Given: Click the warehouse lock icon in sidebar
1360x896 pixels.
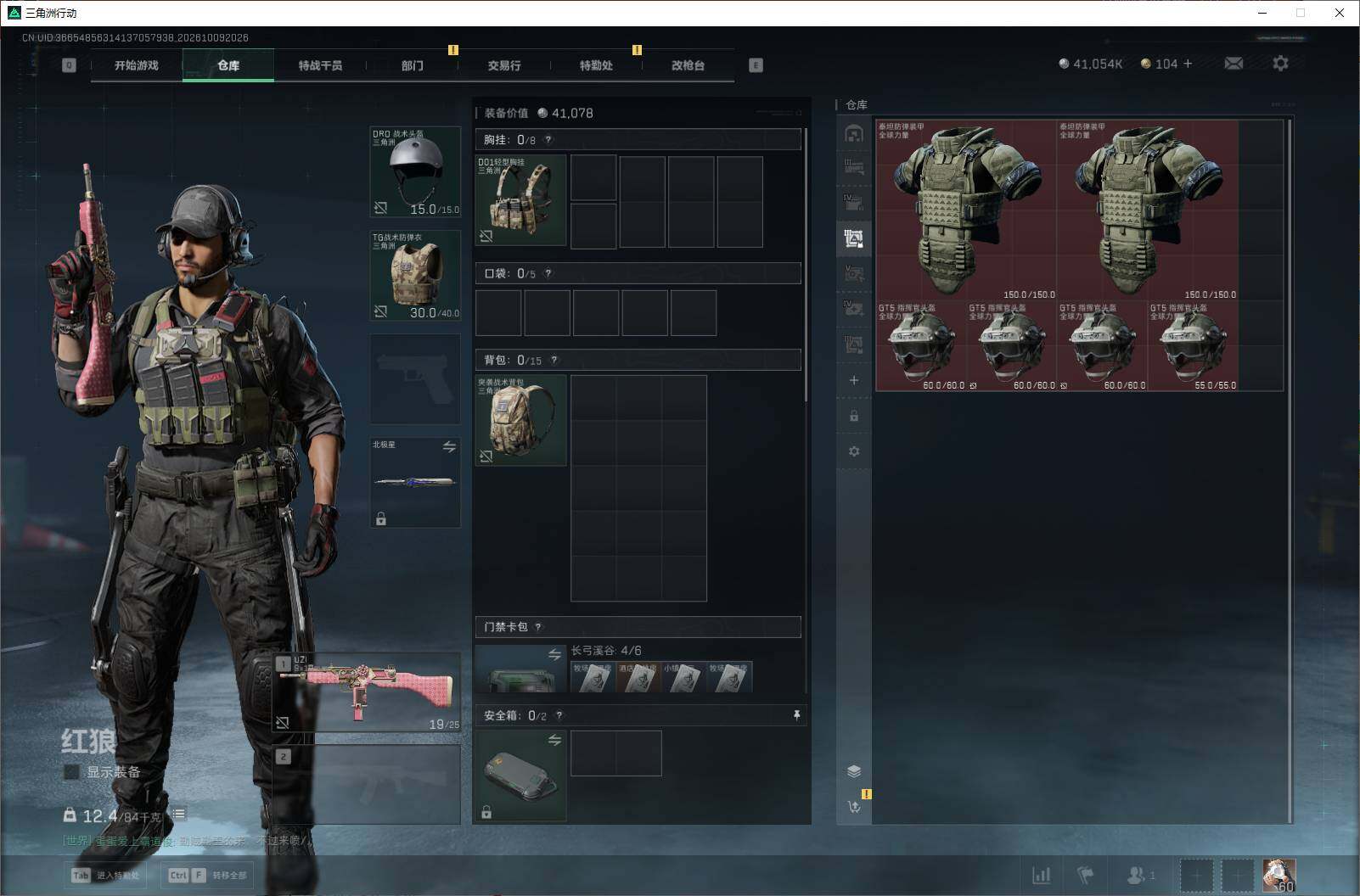Looking at the screenshot, I should (x=854, y=416).
